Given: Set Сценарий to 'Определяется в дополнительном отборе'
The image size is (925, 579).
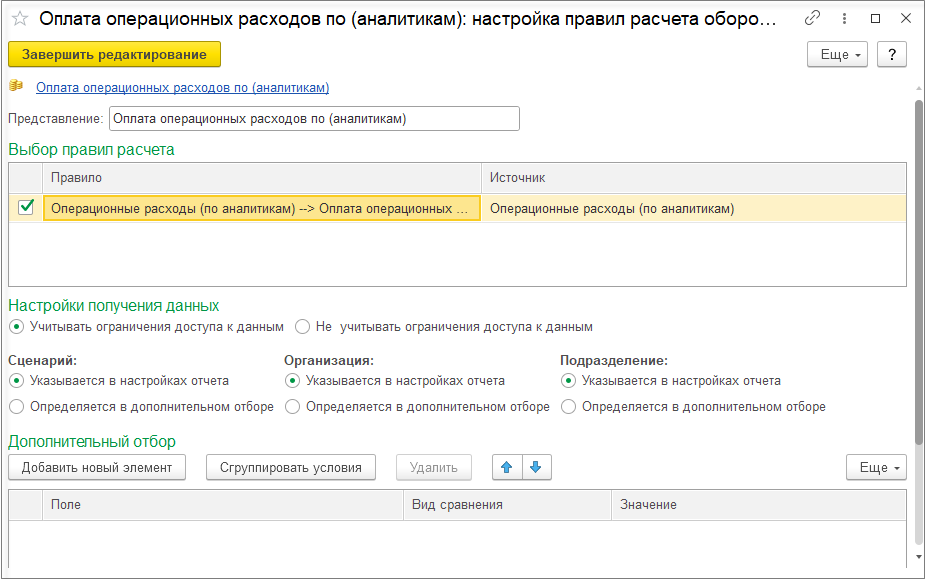Looking at the screenshot, I should pos(16,407).
